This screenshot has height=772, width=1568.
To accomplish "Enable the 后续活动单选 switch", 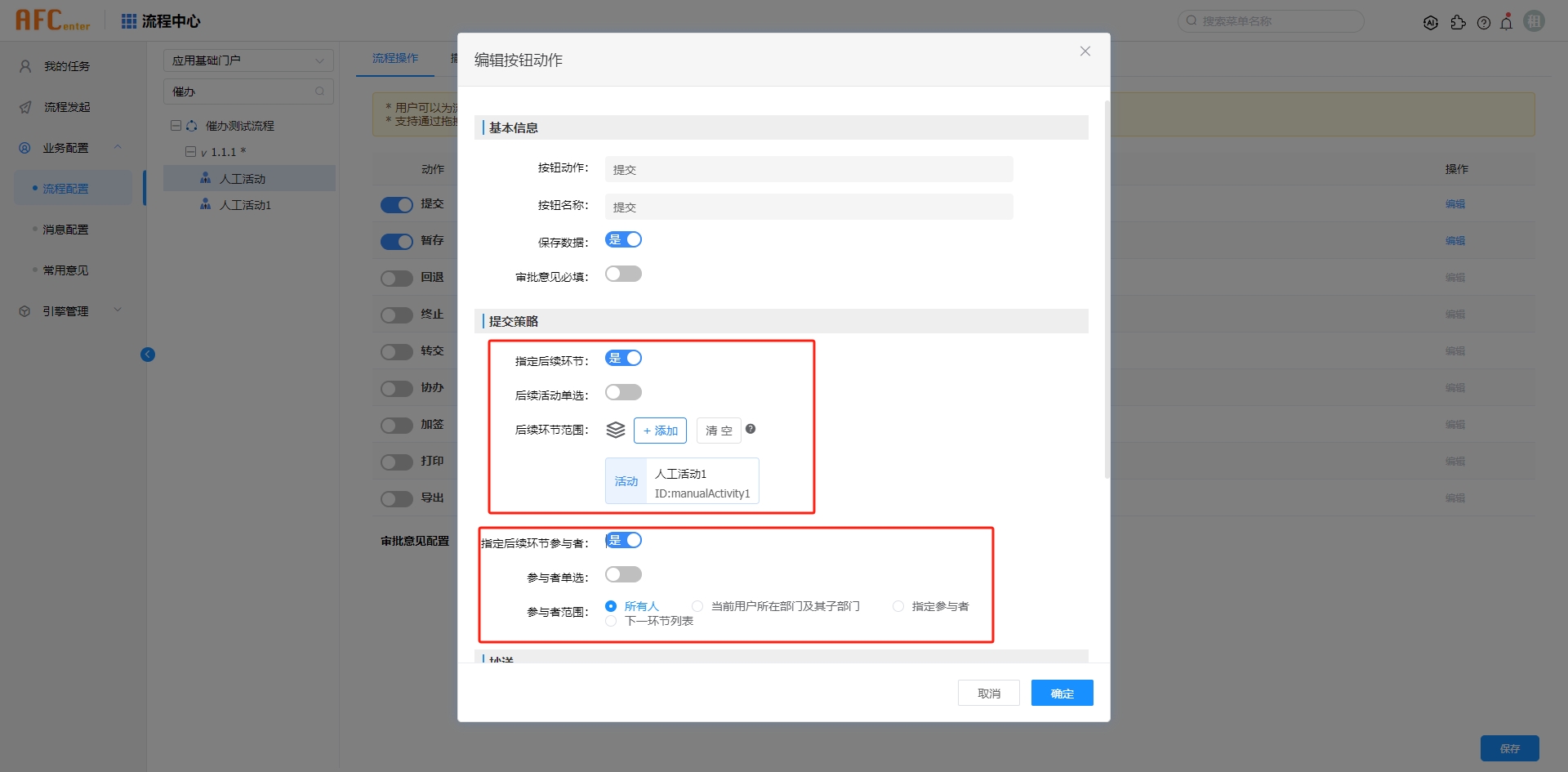I will tap(623, 392).
